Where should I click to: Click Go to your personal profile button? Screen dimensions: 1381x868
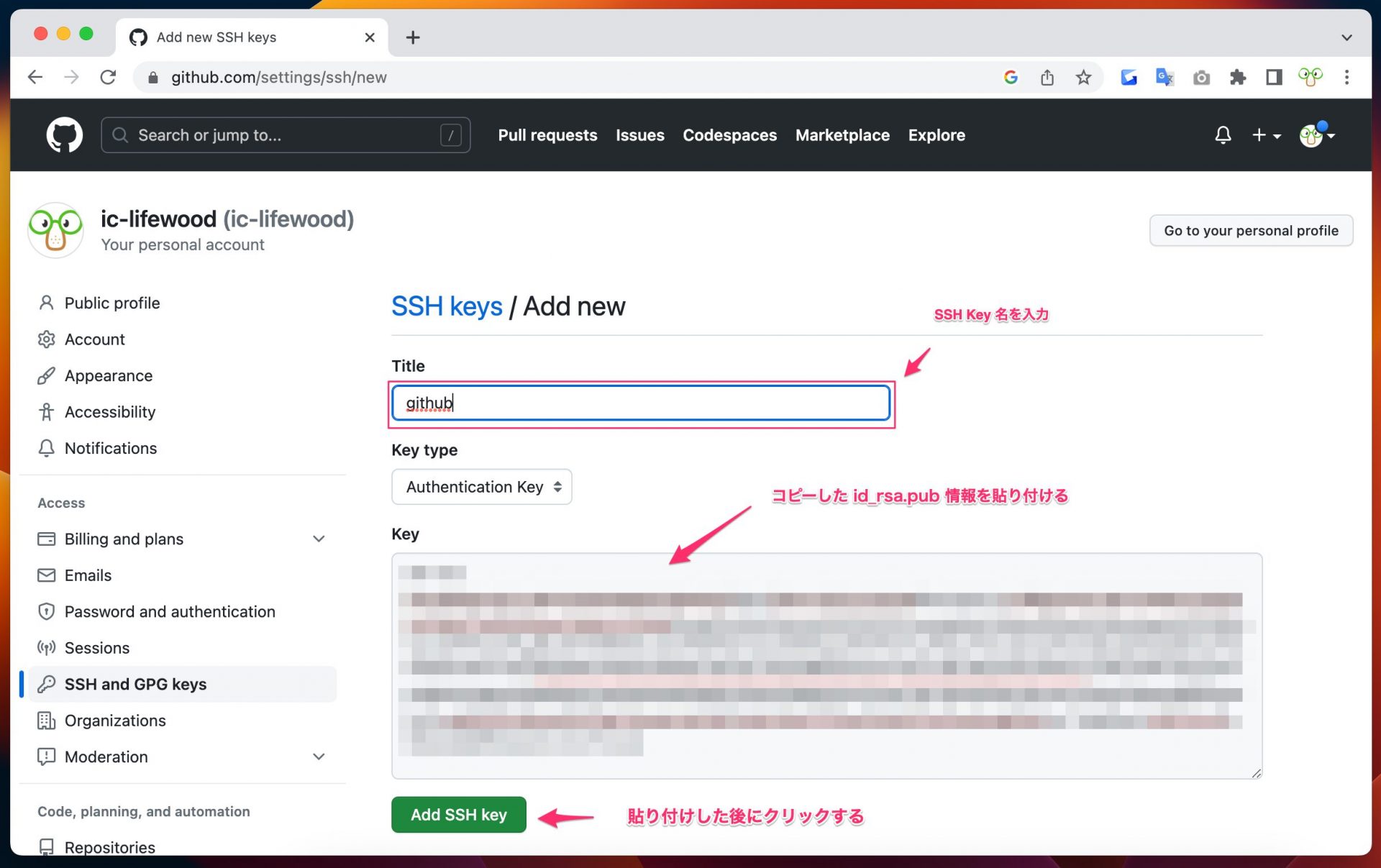1250,230
